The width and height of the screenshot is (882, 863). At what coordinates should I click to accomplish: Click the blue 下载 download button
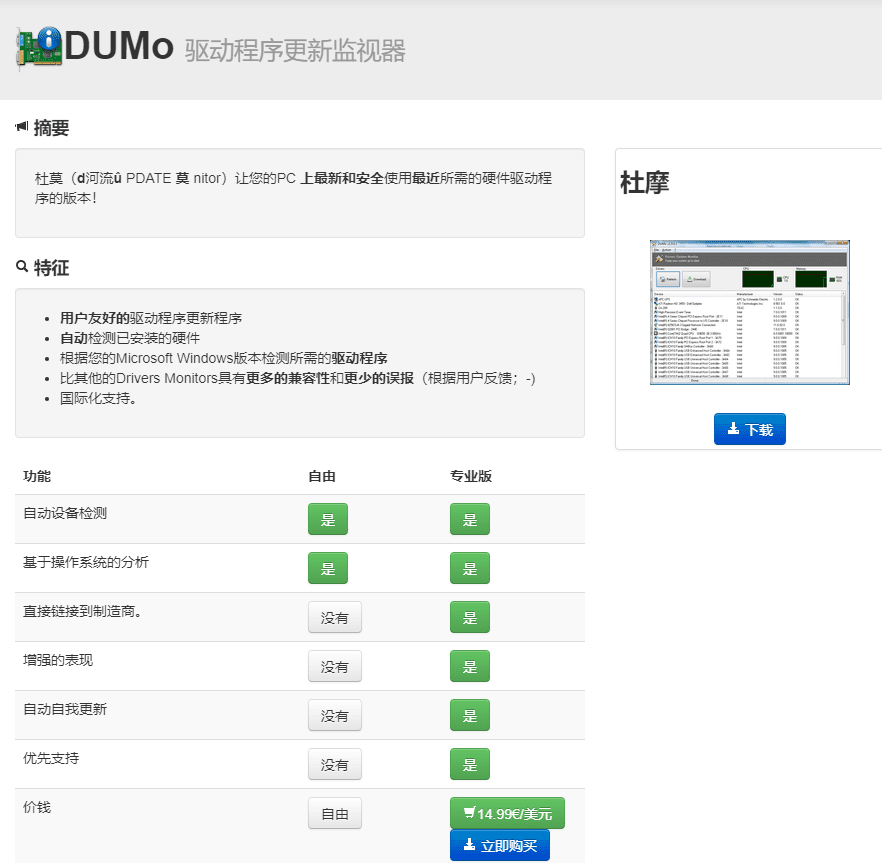click(749, 429)
